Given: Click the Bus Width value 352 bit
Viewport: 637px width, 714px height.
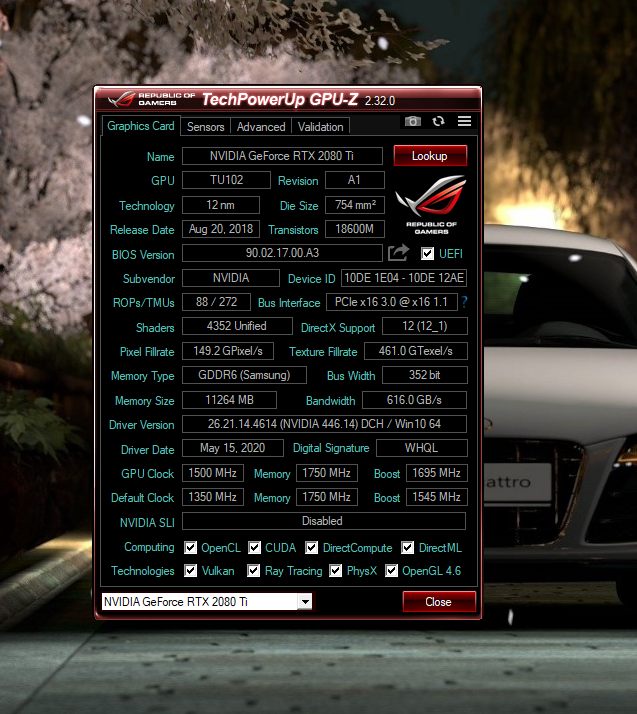Looking at the screenshot, I should coord(425,375).
